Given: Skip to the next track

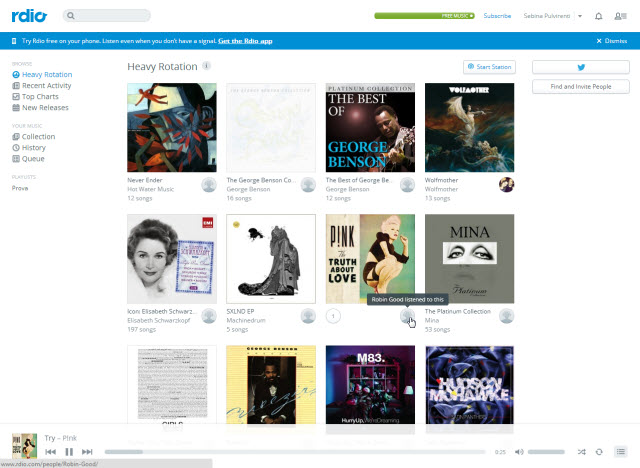Looking at the screenshot, I should [x=88, y=452].
